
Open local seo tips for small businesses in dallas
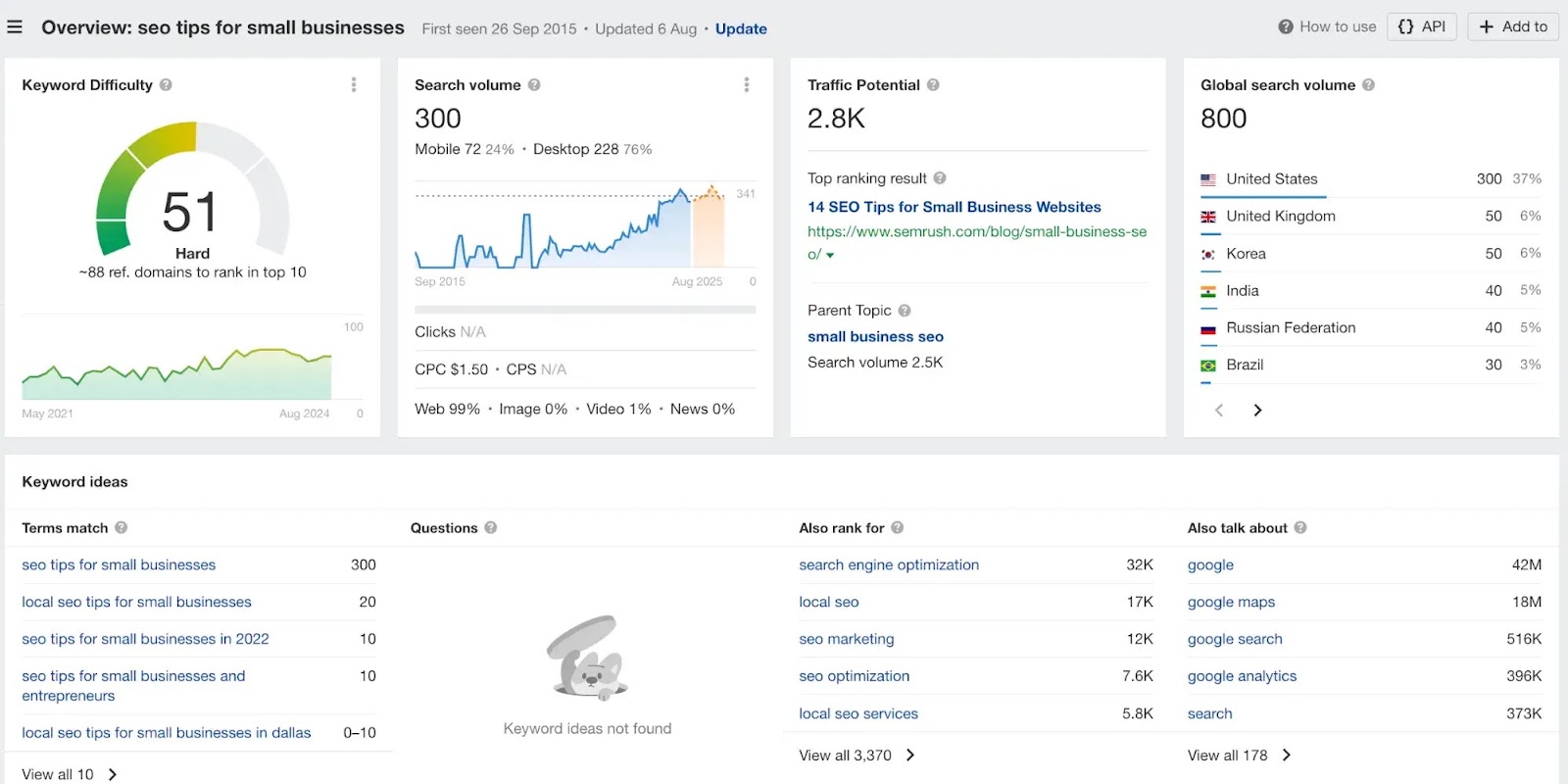[x=166, y=732]
